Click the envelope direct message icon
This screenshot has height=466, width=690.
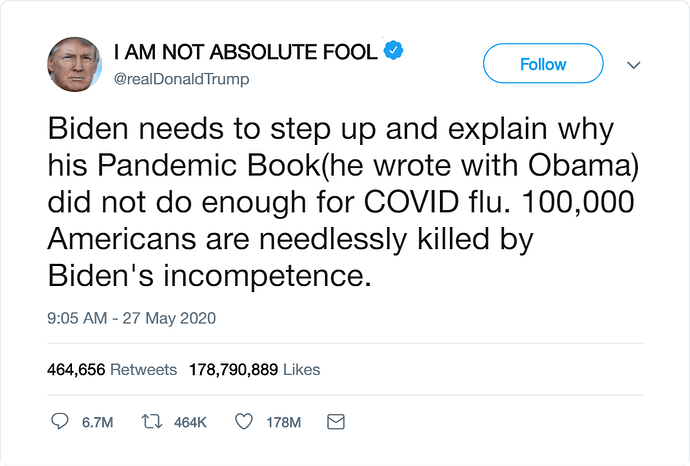click(337, 423)
